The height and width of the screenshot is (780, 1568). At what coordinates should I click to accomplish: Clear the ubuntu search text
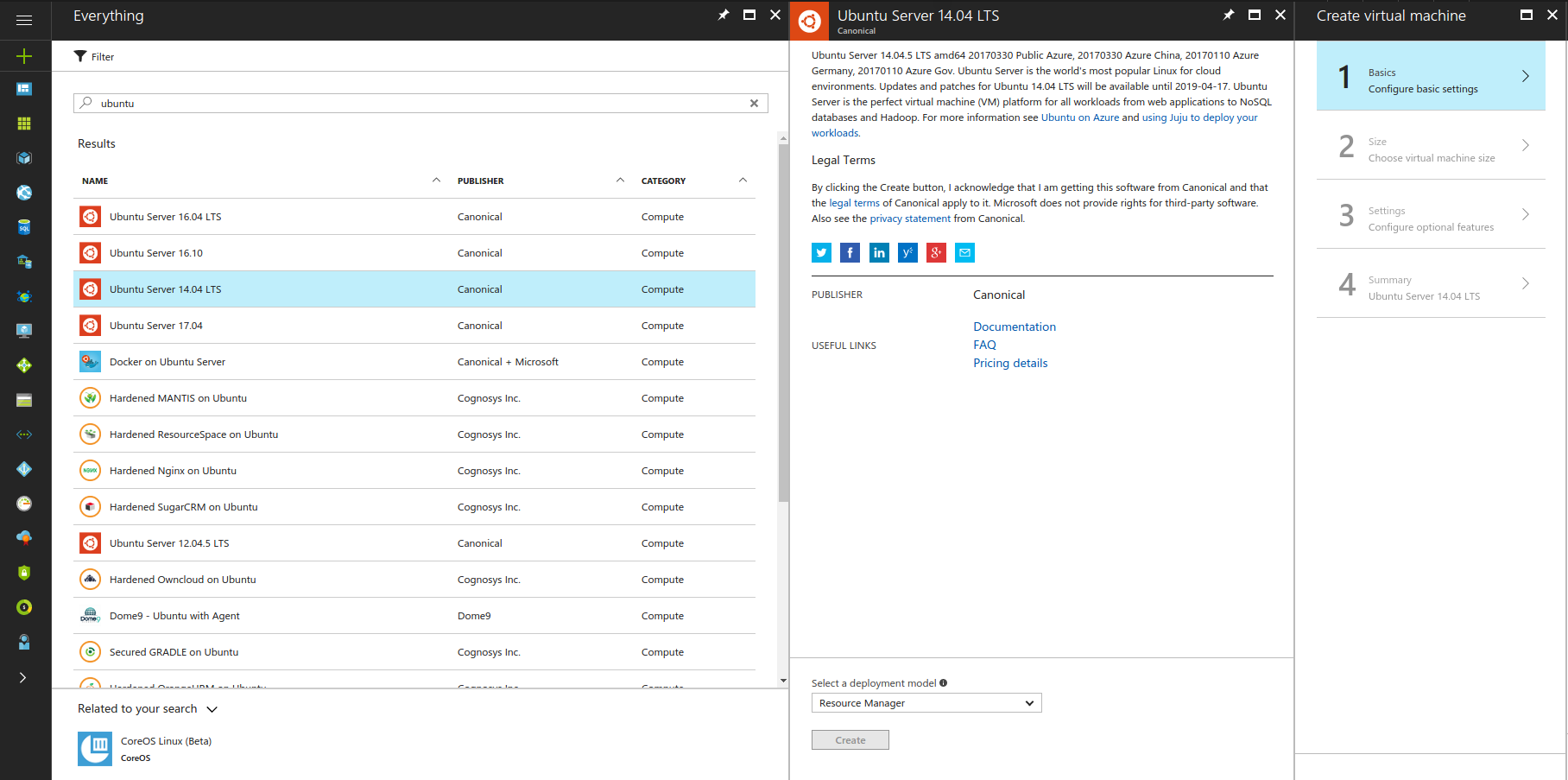[x=754, y=103]
